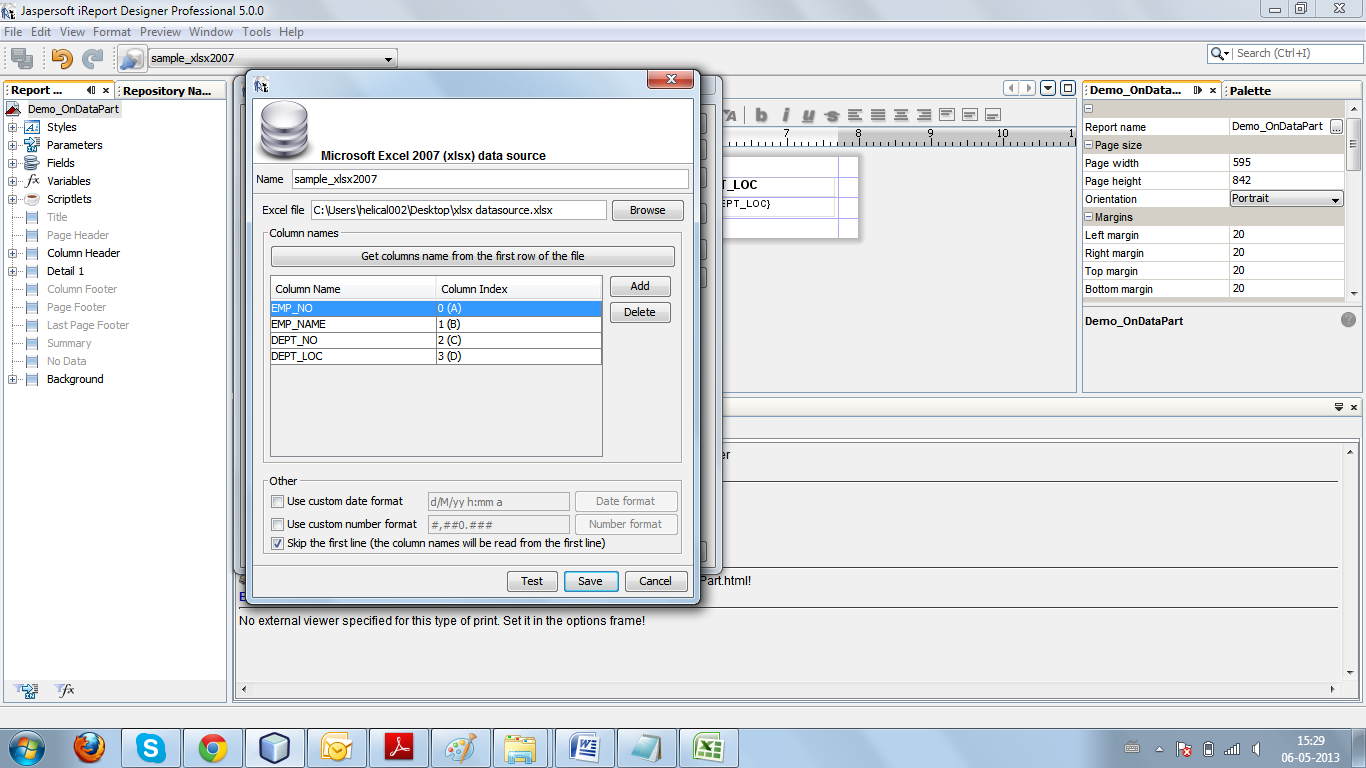
Task: Expand the Detail 1 band node
Action: (12, 271)
